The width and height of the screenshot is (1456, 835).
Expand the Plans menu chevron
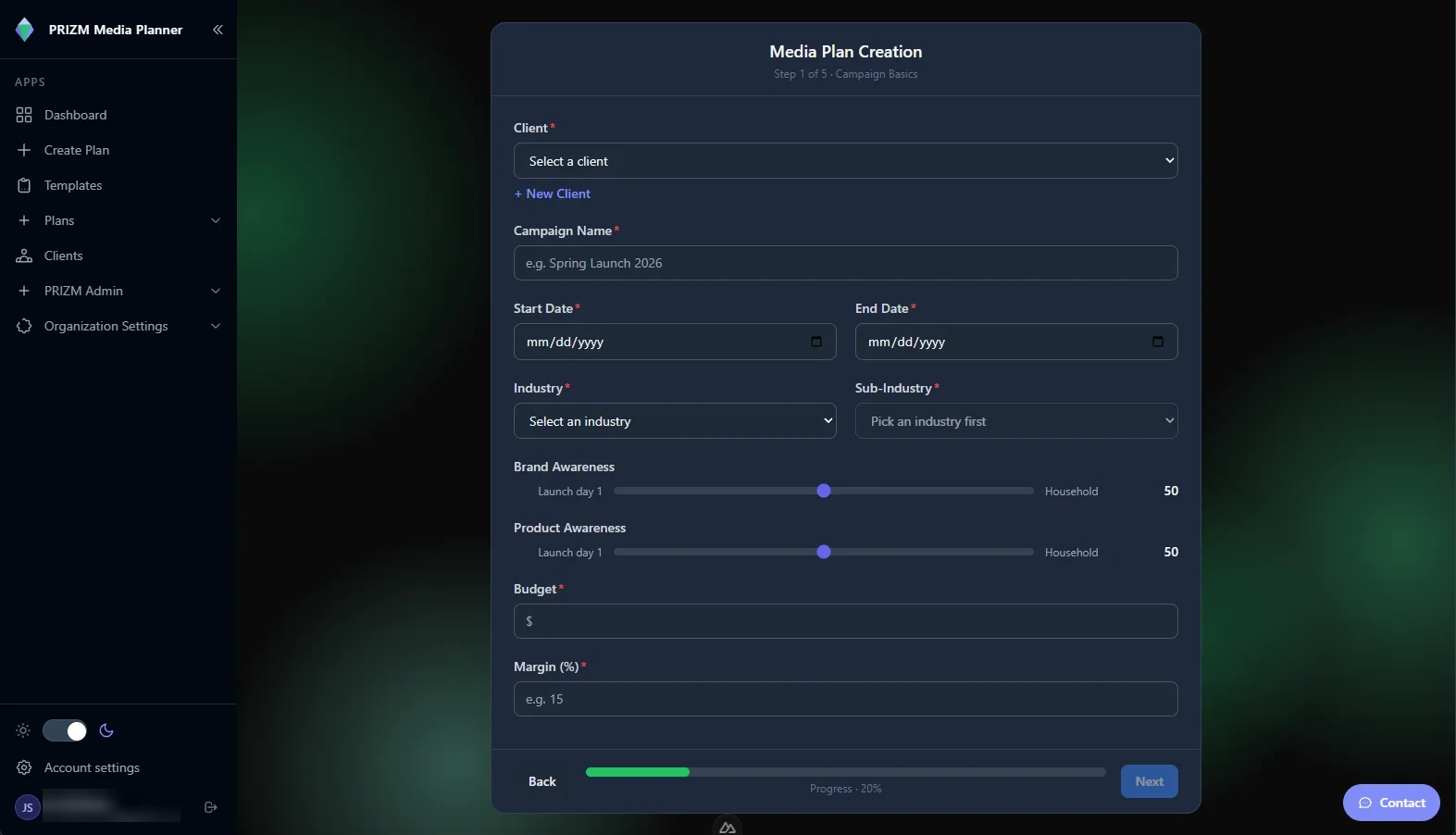pos(216,220)
